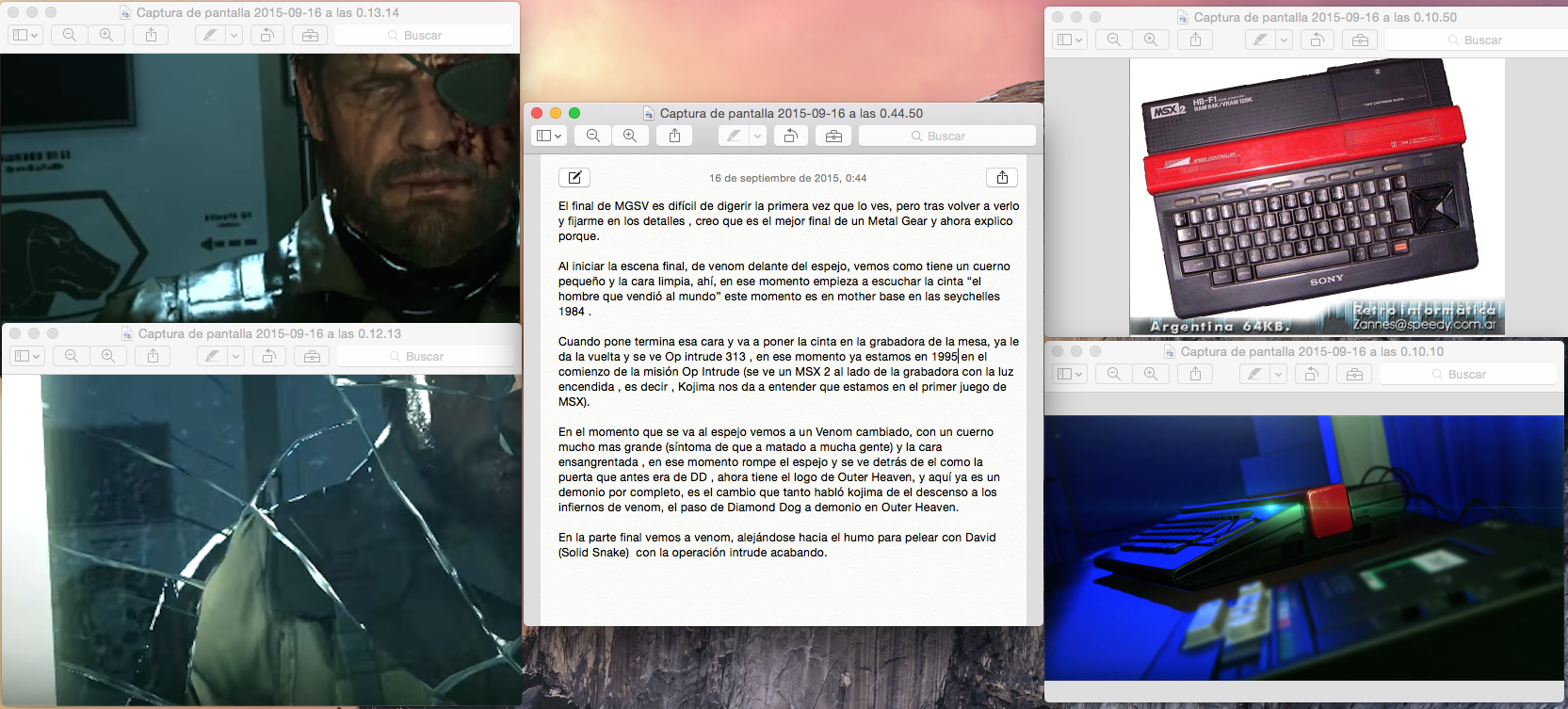This screenshot has height=709, width=1568.
Task: Open sidebar view menu in 0.12.13 window
Action: 27,356
